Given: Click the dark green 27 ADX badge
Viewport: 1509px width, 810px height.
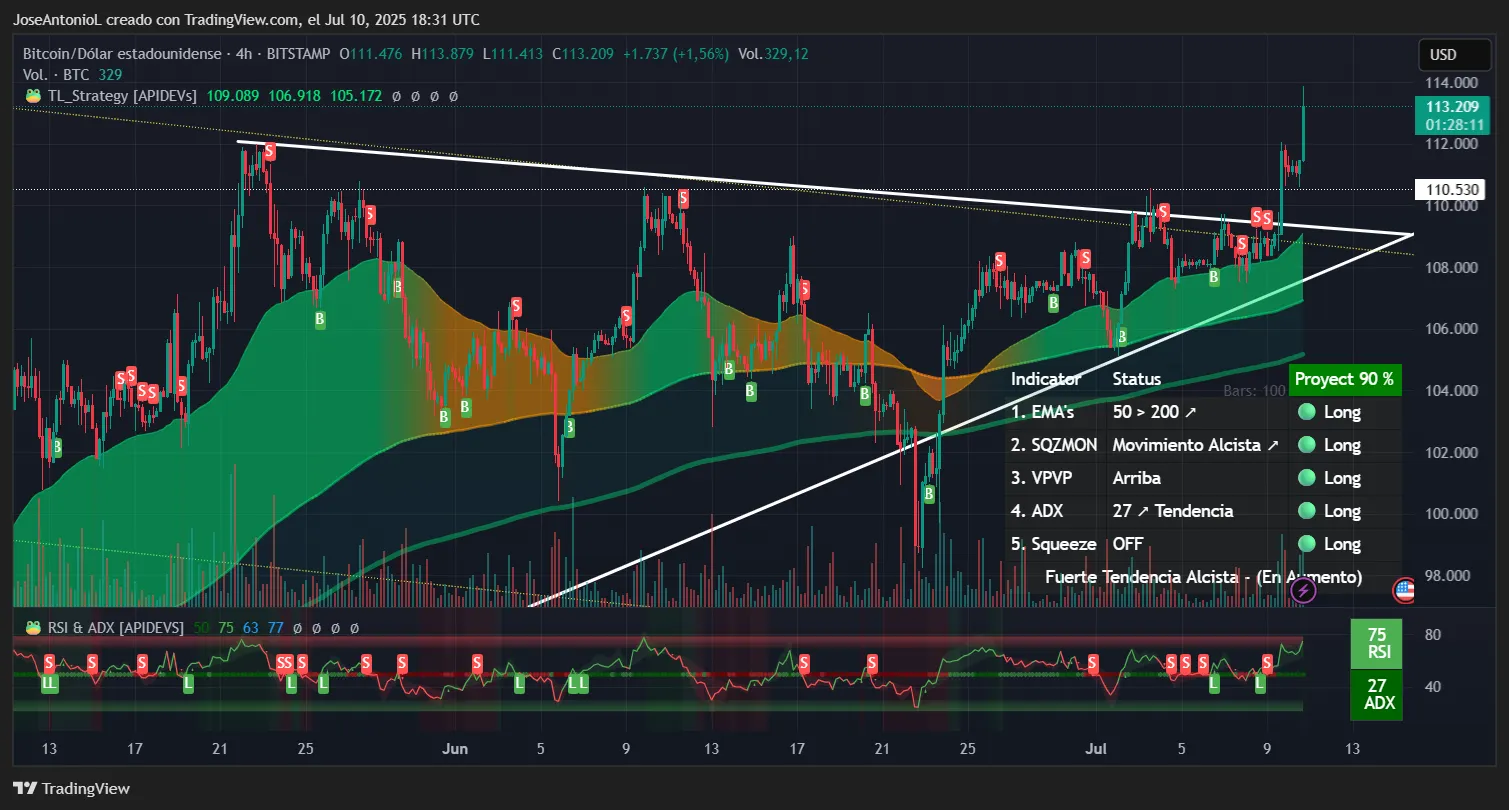Looking at the screenshot, I should (1377, 694).
